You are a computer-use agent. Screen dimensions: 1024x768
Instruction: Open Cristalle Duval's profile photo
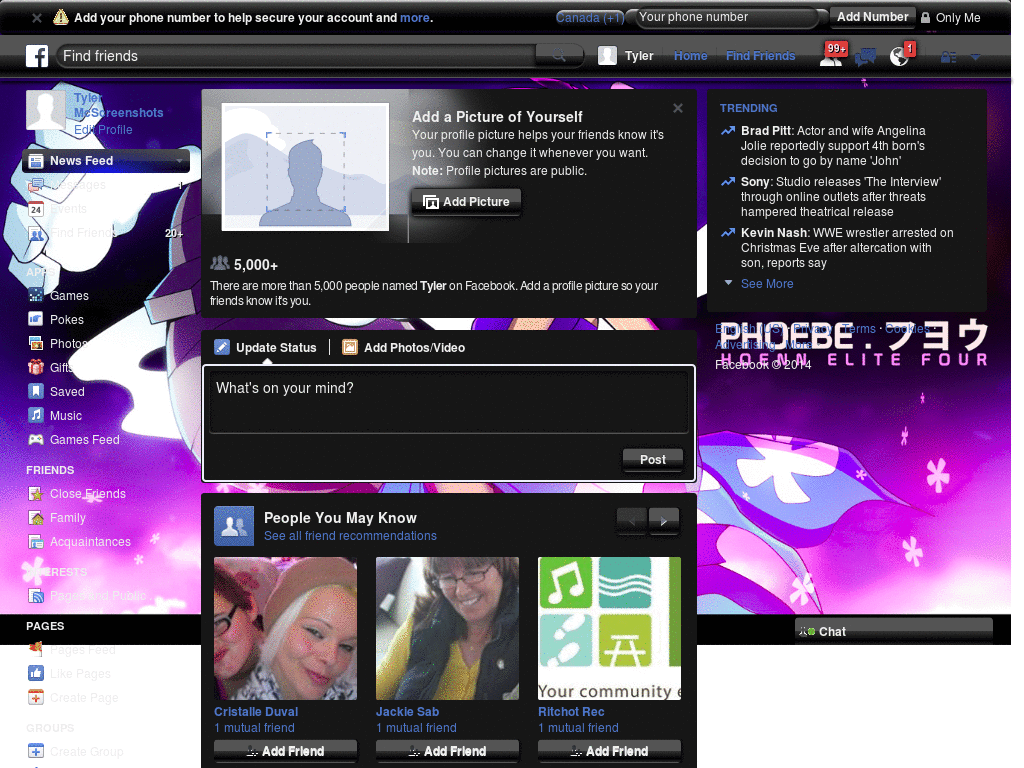(285, 628)
